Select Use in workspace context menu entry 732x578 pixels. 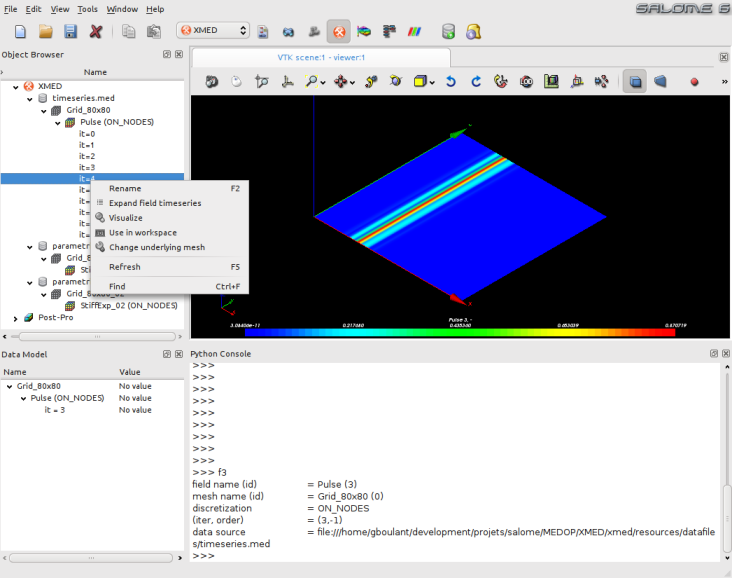142,232
